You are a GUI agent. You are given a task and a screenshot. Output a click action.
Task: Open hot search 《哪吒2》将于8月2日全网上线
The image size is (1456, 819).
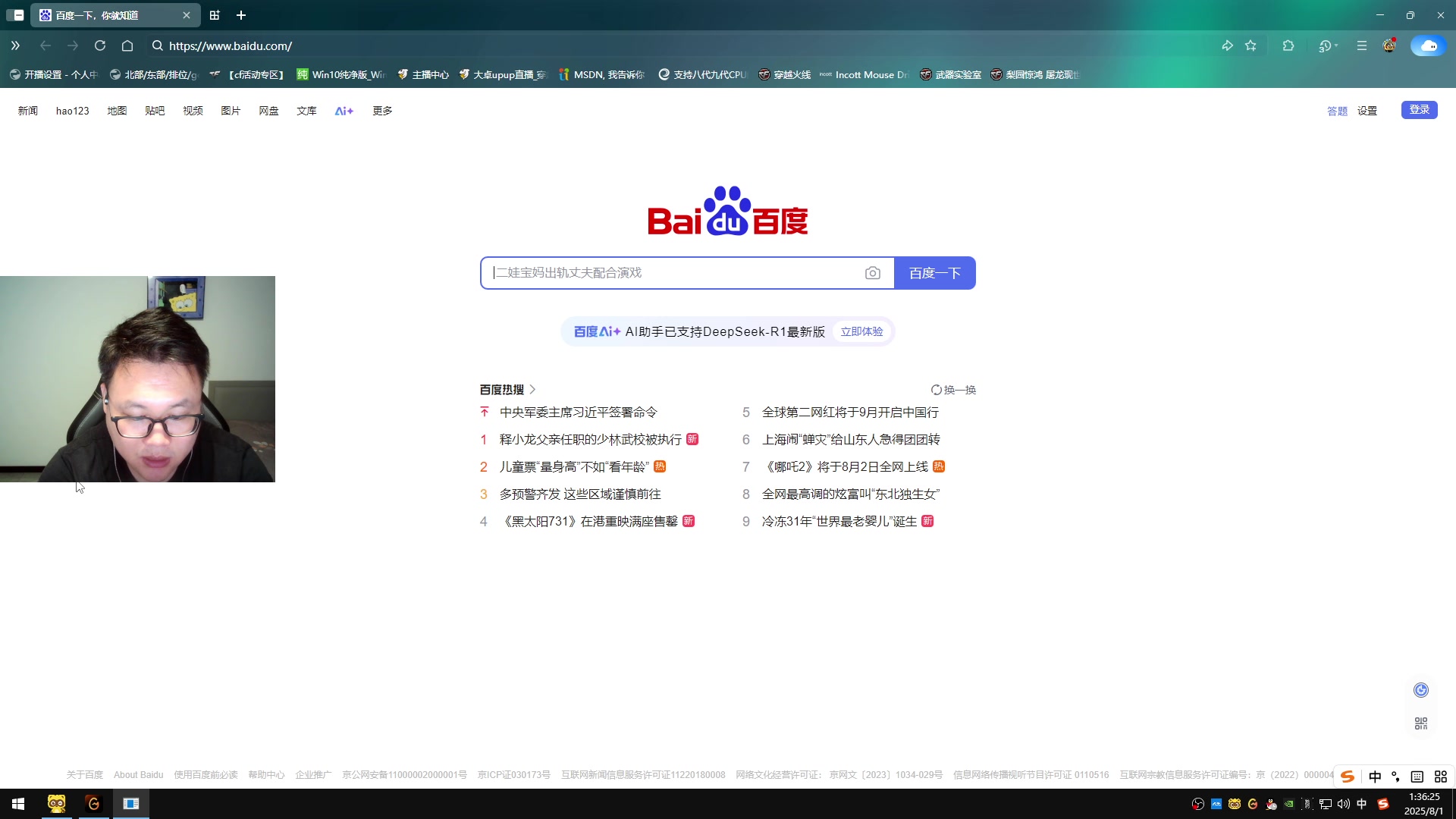(845, 467)
